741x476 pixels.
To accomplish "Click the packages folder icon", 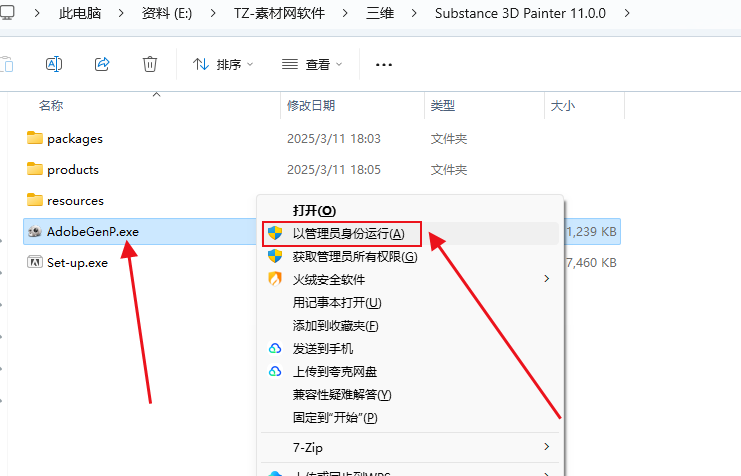I will (x=34, y=138).
